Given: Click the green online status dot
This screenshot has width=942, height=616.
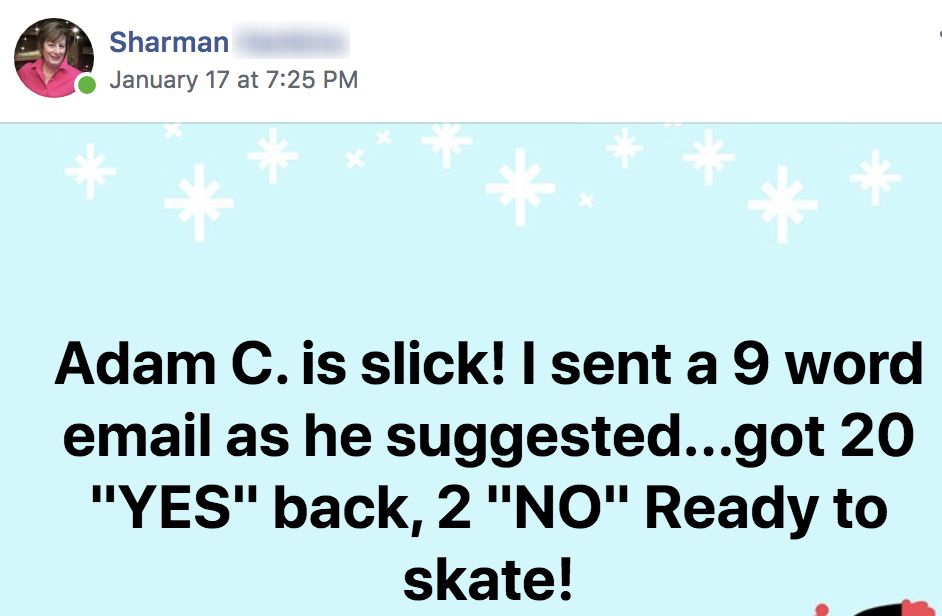Looking at the screenshot, I should pyautogui.click(x=87, y=85).
